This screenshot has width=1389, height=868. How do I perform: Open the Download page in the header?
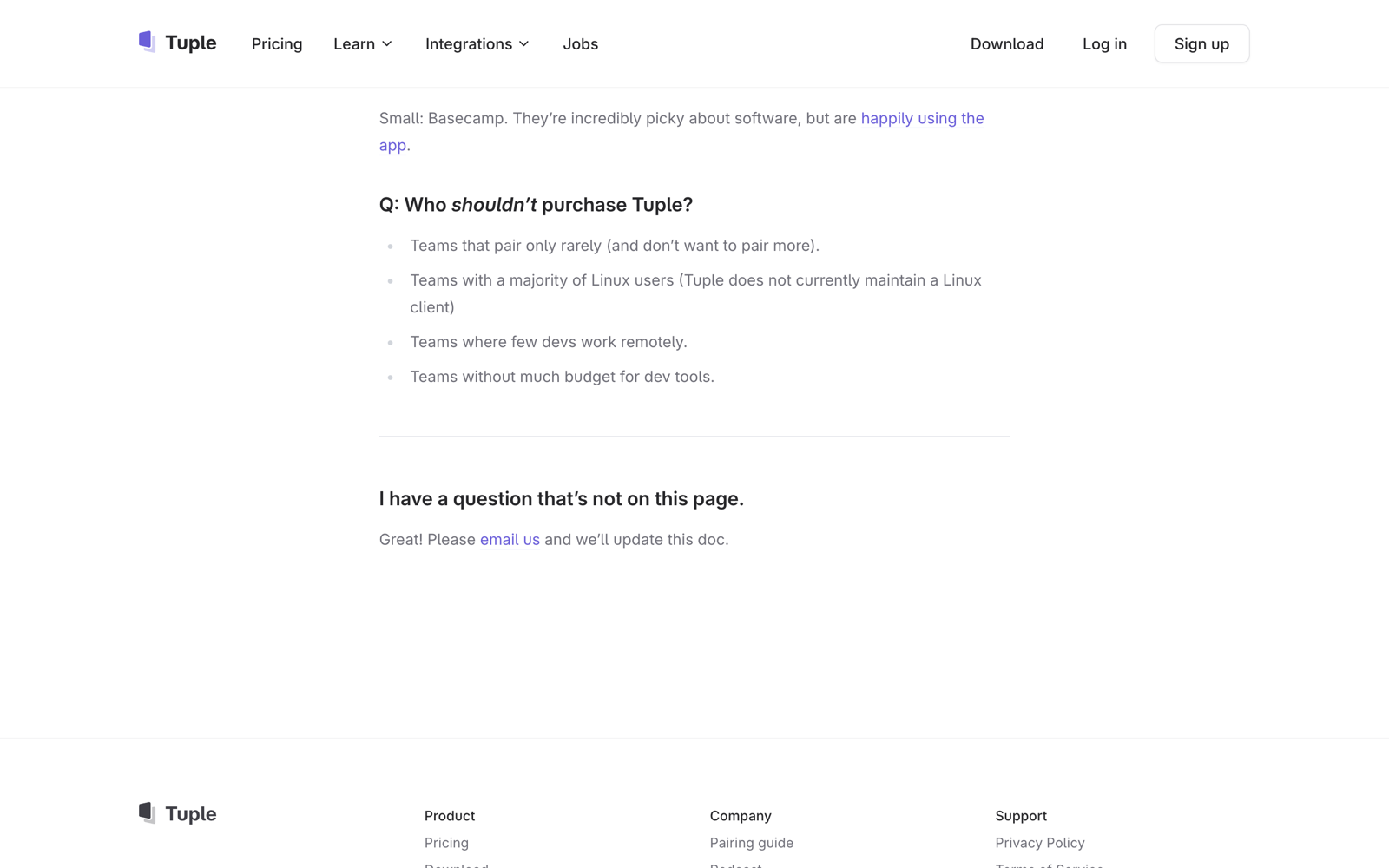pos(1007,43)
